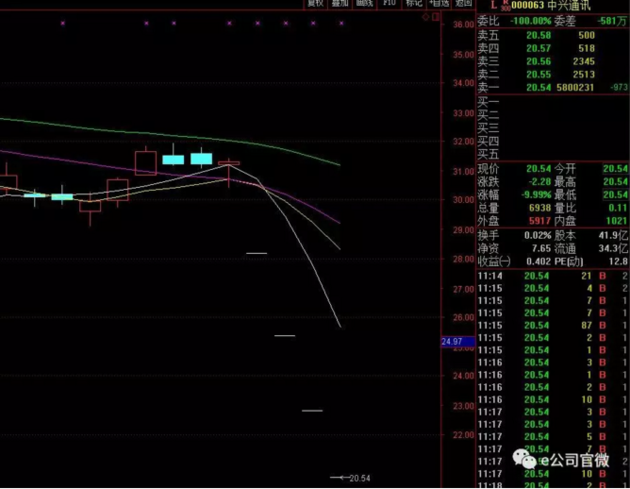Select the first 11:14 trade tick row
The height and width of the screenshot is (489, 630).
pyautogui.click(x=552, y=276)
